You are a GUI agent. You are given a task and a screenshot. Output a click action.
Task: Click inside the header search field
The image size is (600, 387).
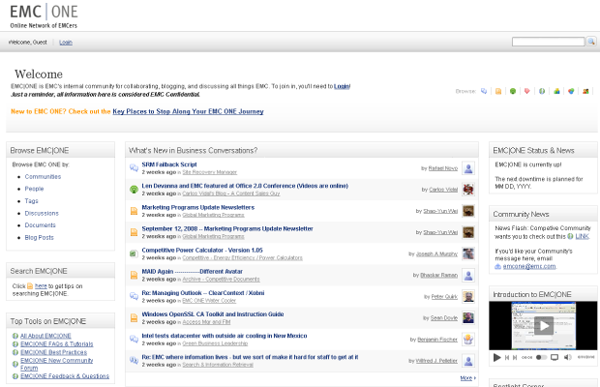point(548,42)
